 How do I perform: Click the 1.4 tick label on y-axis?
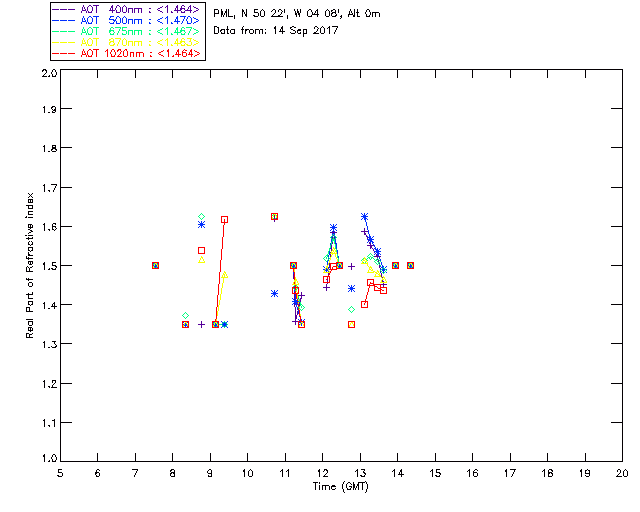[49, 305]
